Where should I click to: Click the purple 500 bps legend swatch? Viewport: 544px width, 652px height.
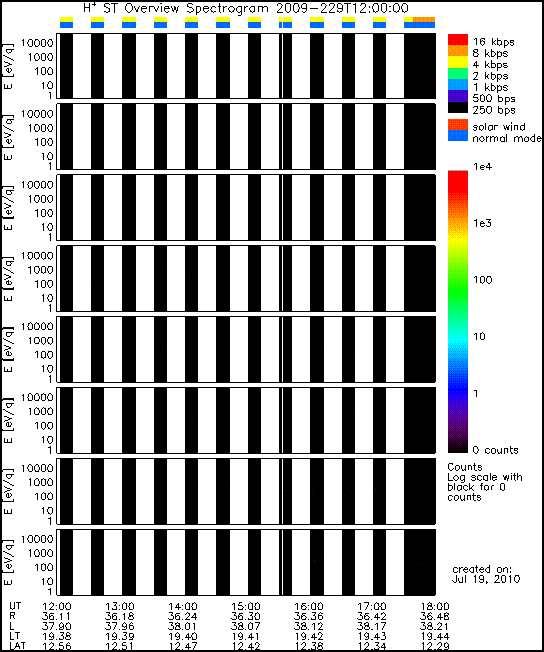coord(458,96)
